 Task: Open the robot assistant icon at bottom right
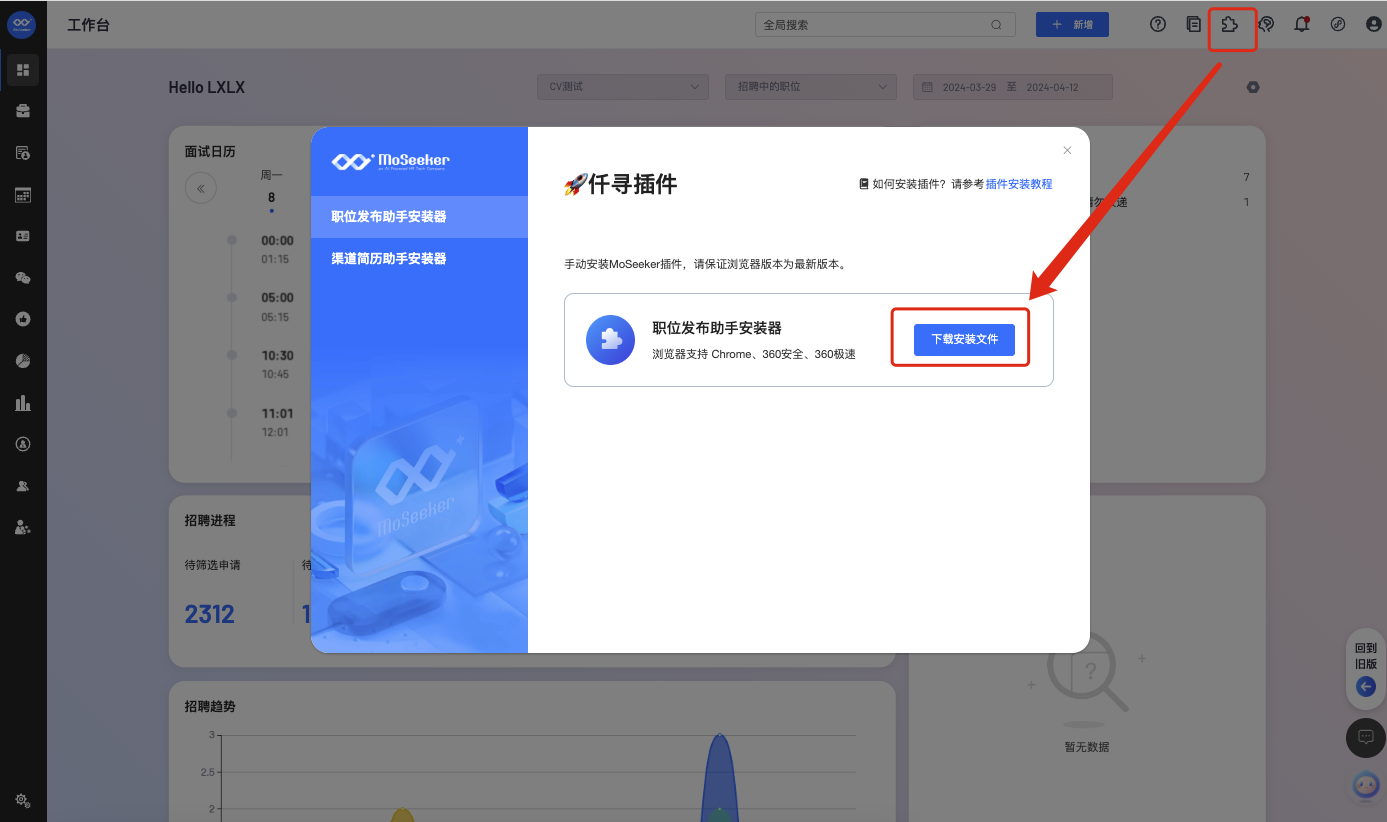pos(1366,786)
